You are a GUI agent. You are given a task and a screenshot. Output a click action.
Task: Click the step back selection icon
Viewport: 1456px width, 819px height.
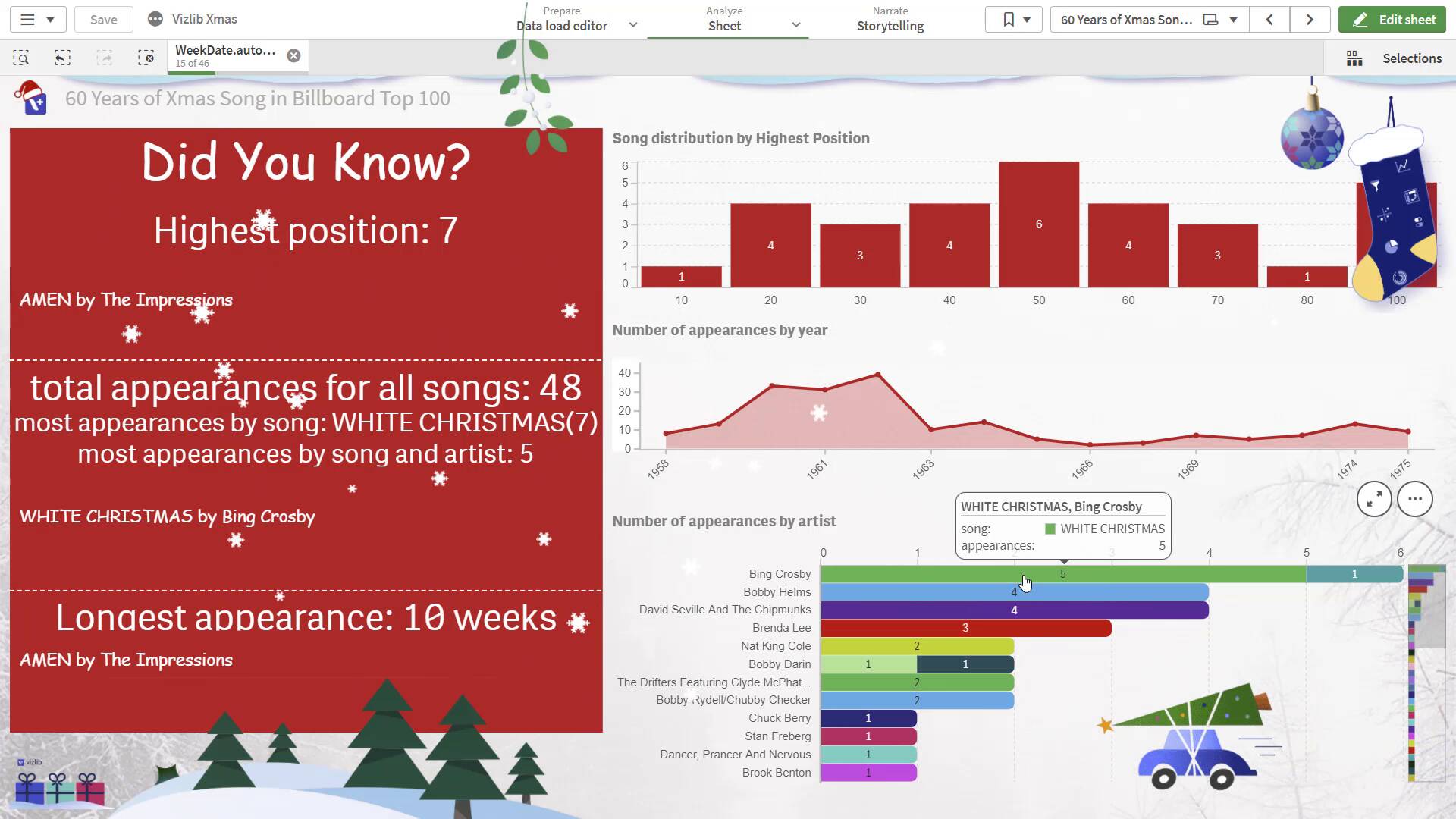tap(63, 58)
